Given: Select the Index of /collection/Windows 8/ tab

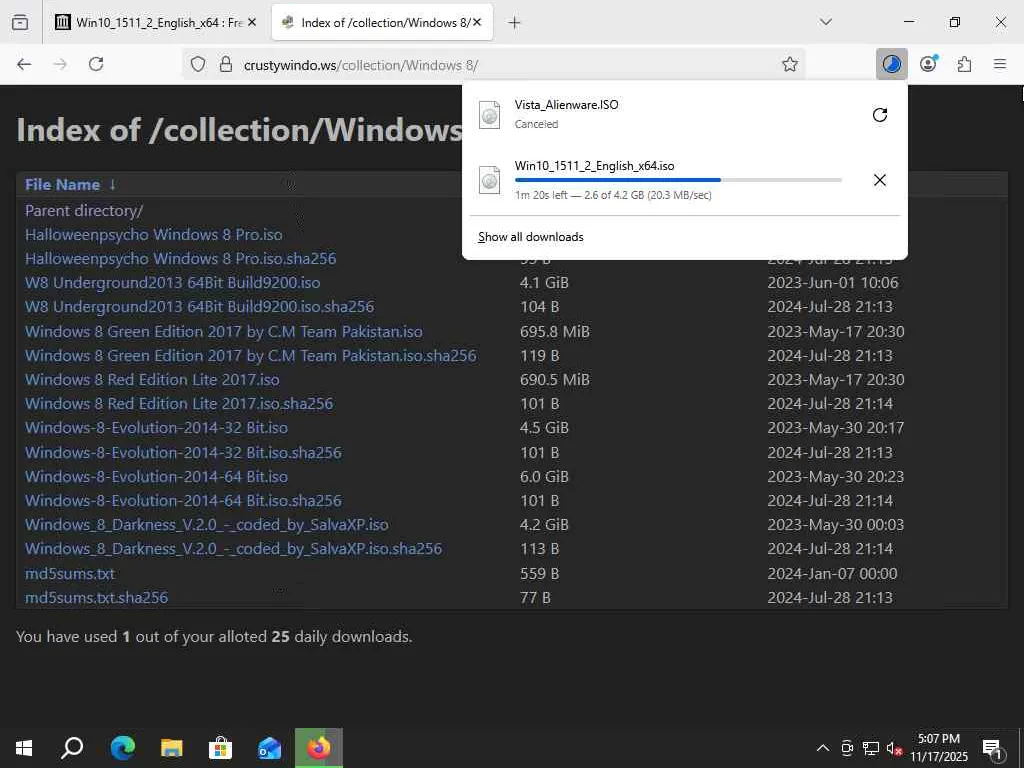Looking at the screenshot, I should (382, 23).
